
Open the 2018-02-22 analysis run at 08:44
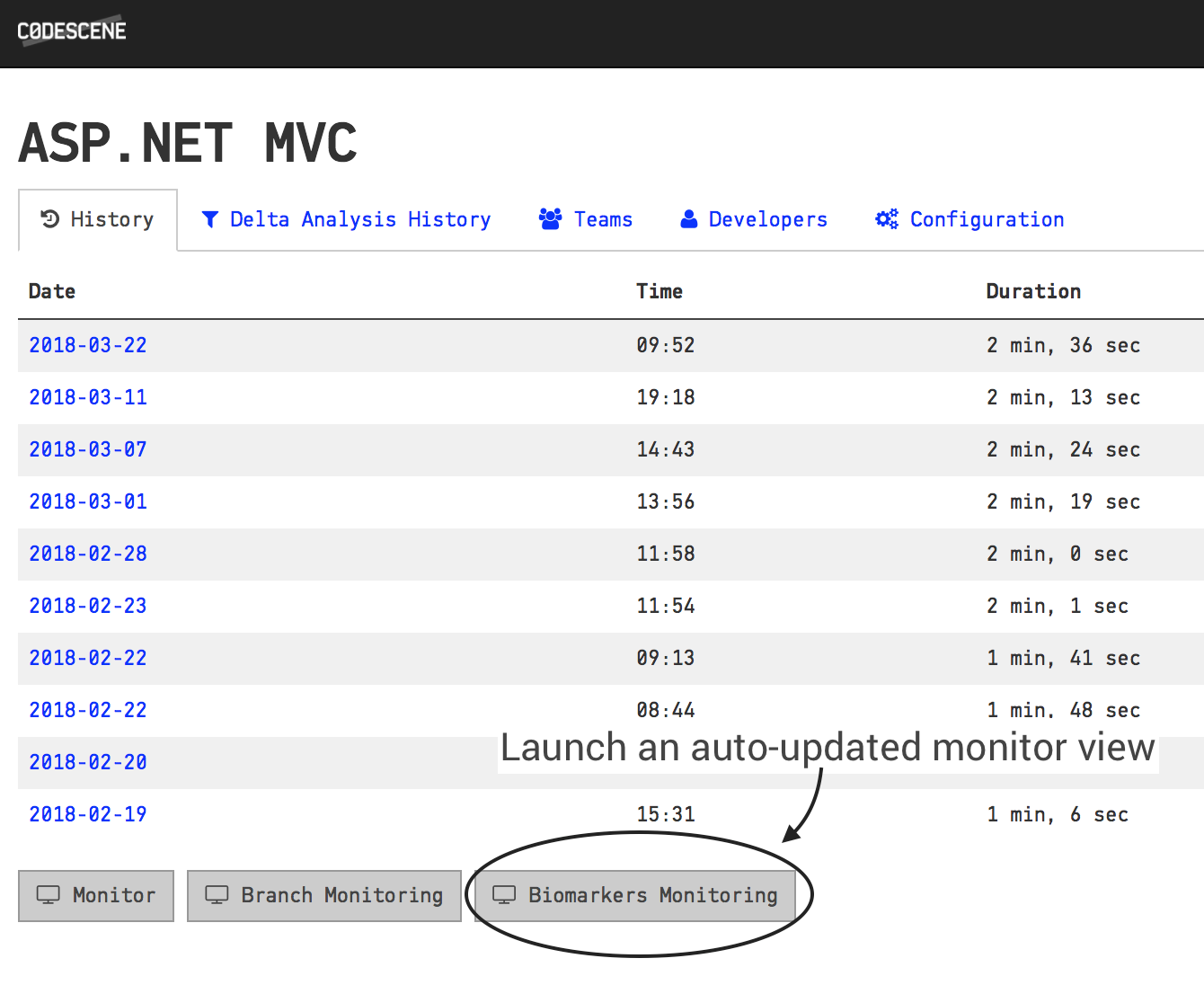tap(88, 710)
